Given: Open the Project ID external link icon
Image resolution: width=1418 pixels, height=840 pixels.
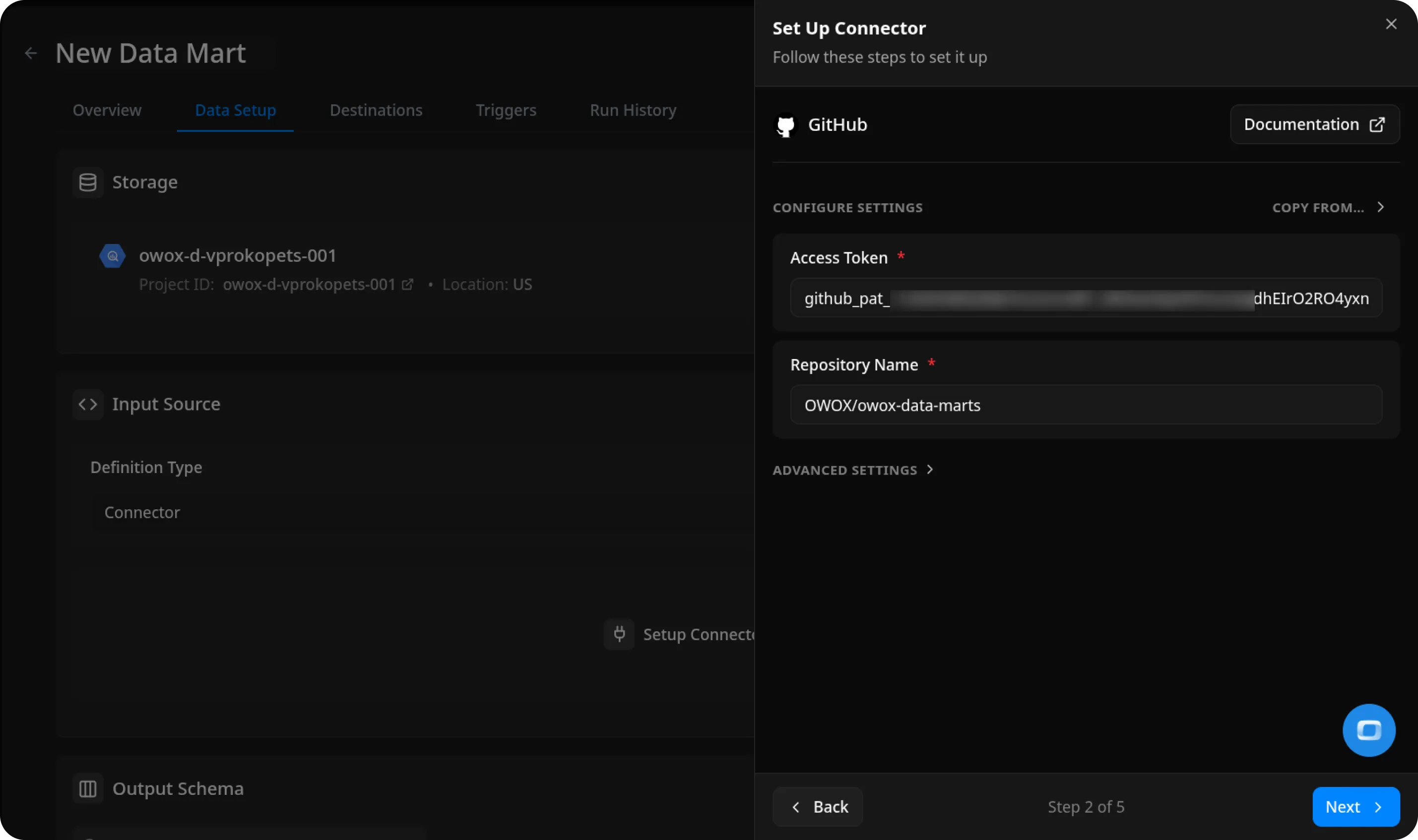Looking at the screenshot, I should coord(407,285).
